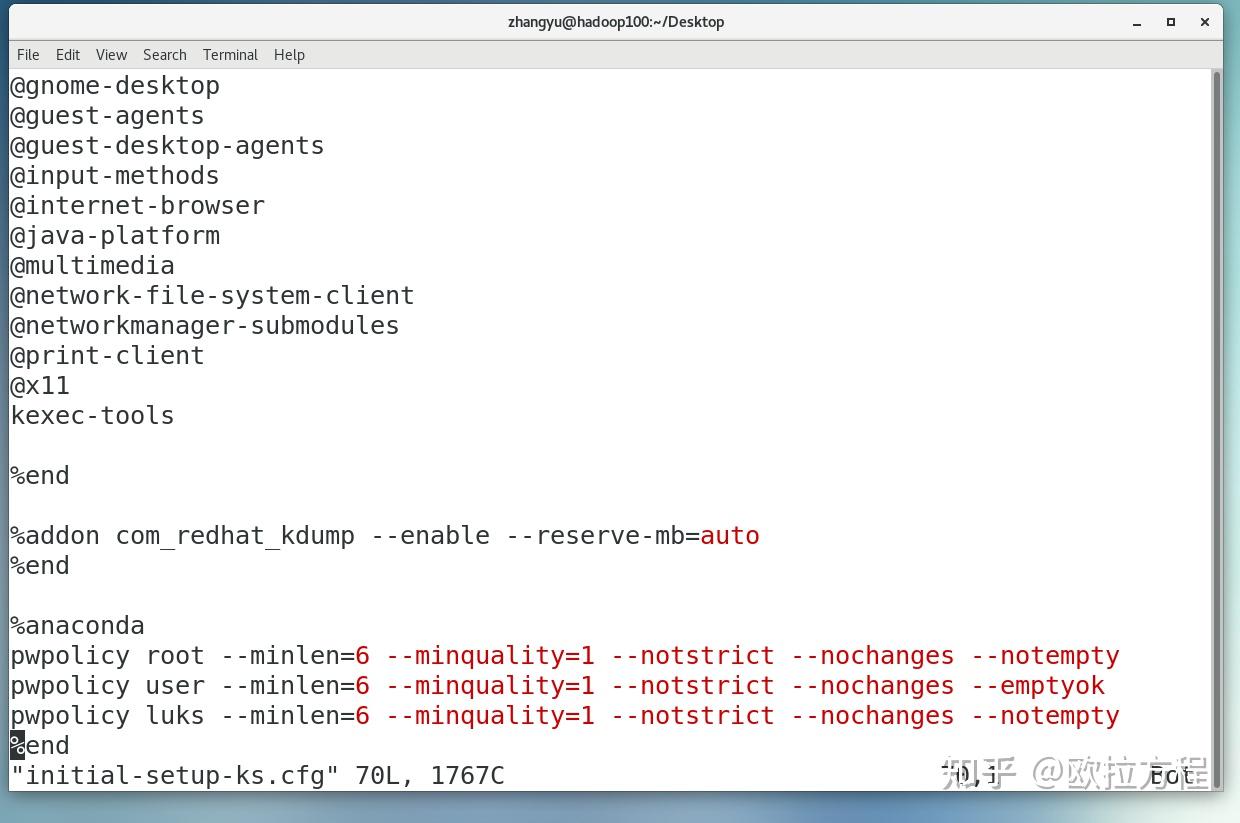Screen dimensions: 1240x823
Task: Click the 'pwpolicy luks' text
Action: click(x=107, y=716)
